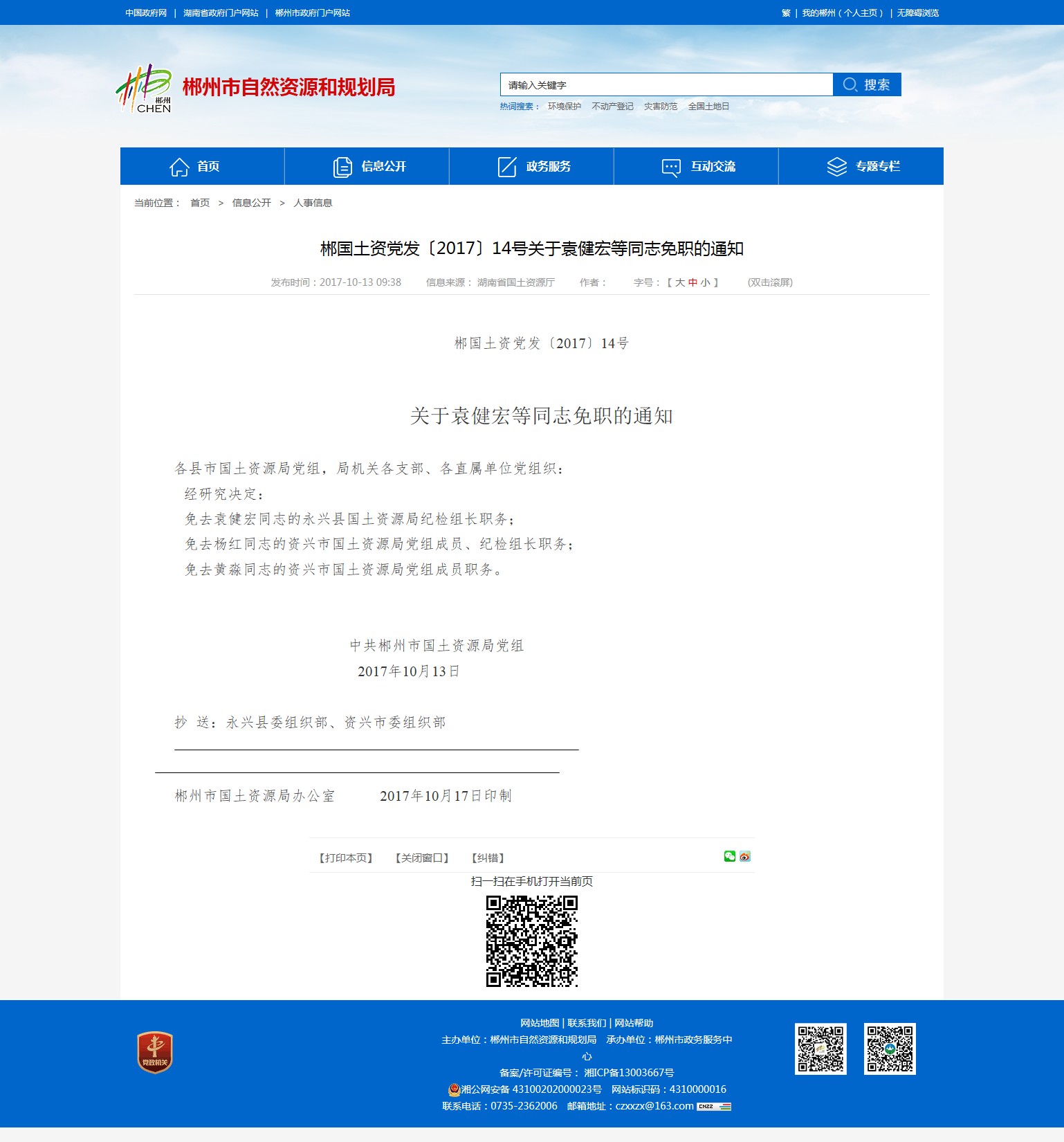1064x1142 pixels.
Task: Click the WeChat share icon
Action: tap(729, 856)
